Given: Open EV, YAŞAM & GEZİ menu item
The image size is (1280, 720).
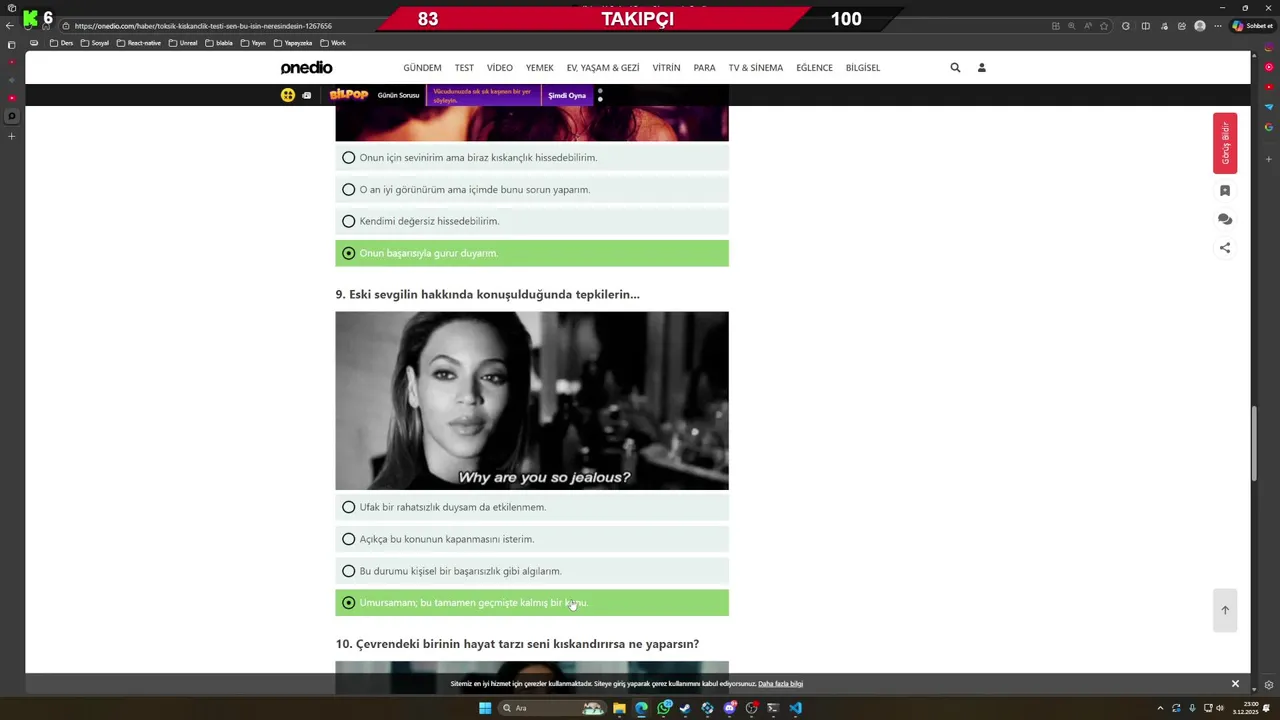Looking at the screenshot, I should point(603,68).
